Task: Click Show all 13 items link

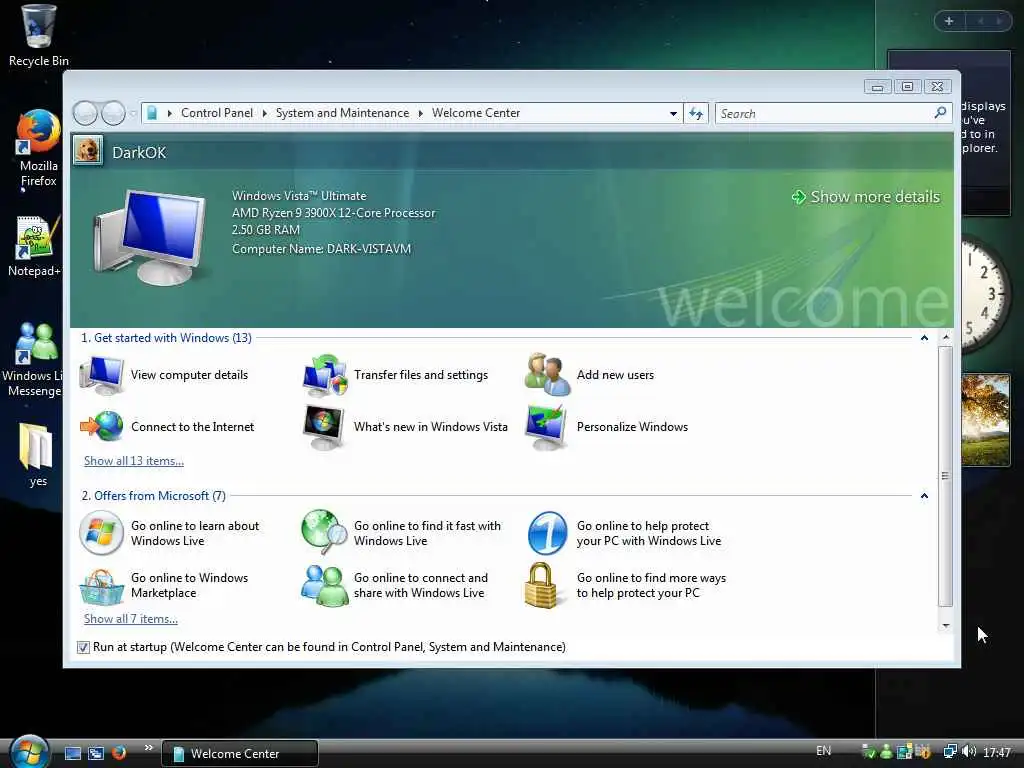Action: 134,461
